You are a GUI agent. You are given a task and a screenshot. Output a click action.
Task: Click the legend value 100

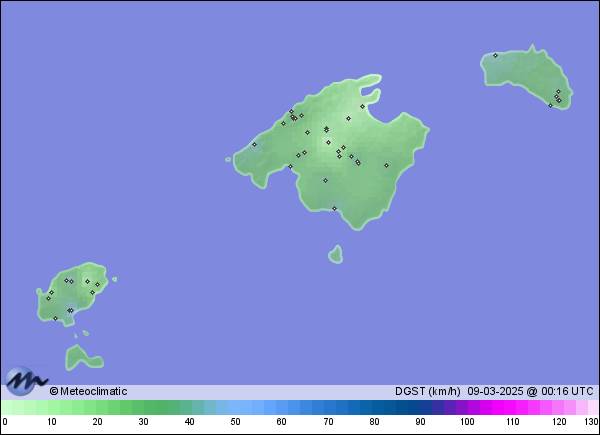467,422
